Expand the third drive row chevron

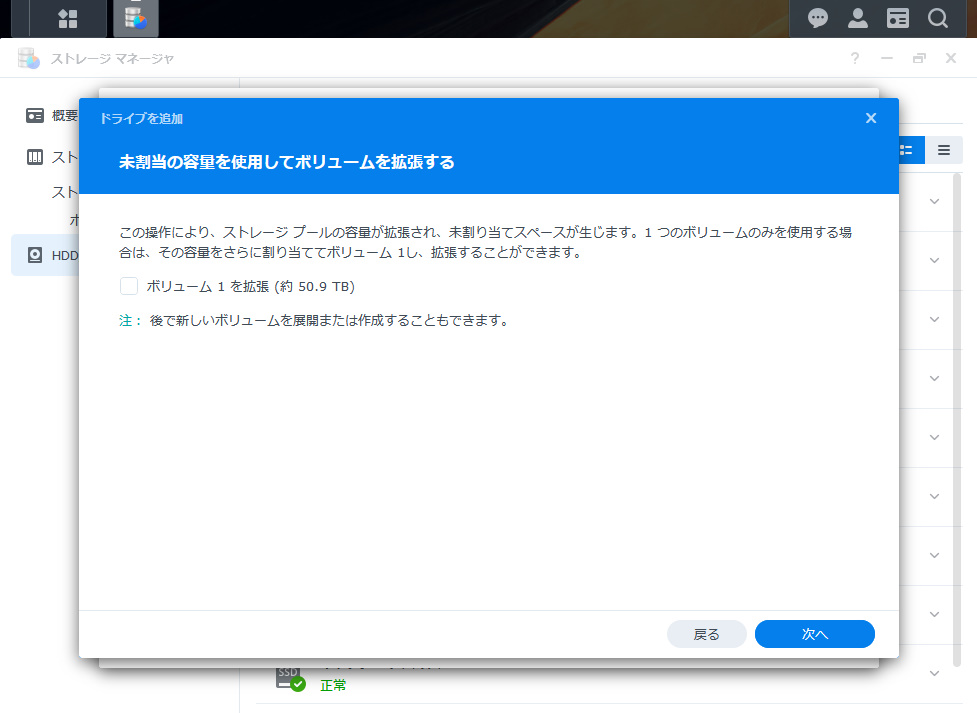[x=935, y=319]
